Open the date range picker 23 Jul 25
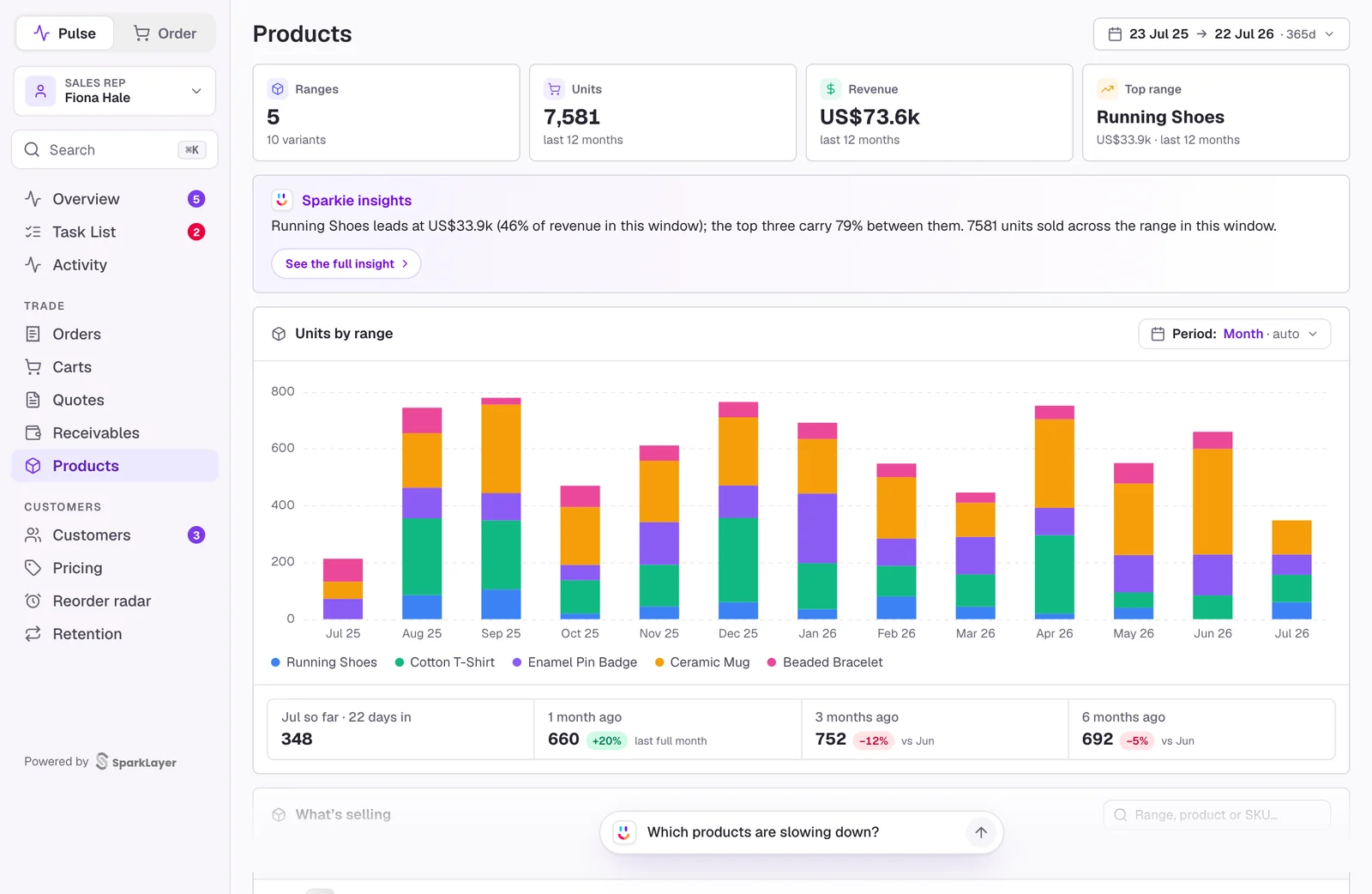This screenshot has height=894, width=1372. (x=1221, y=34)
